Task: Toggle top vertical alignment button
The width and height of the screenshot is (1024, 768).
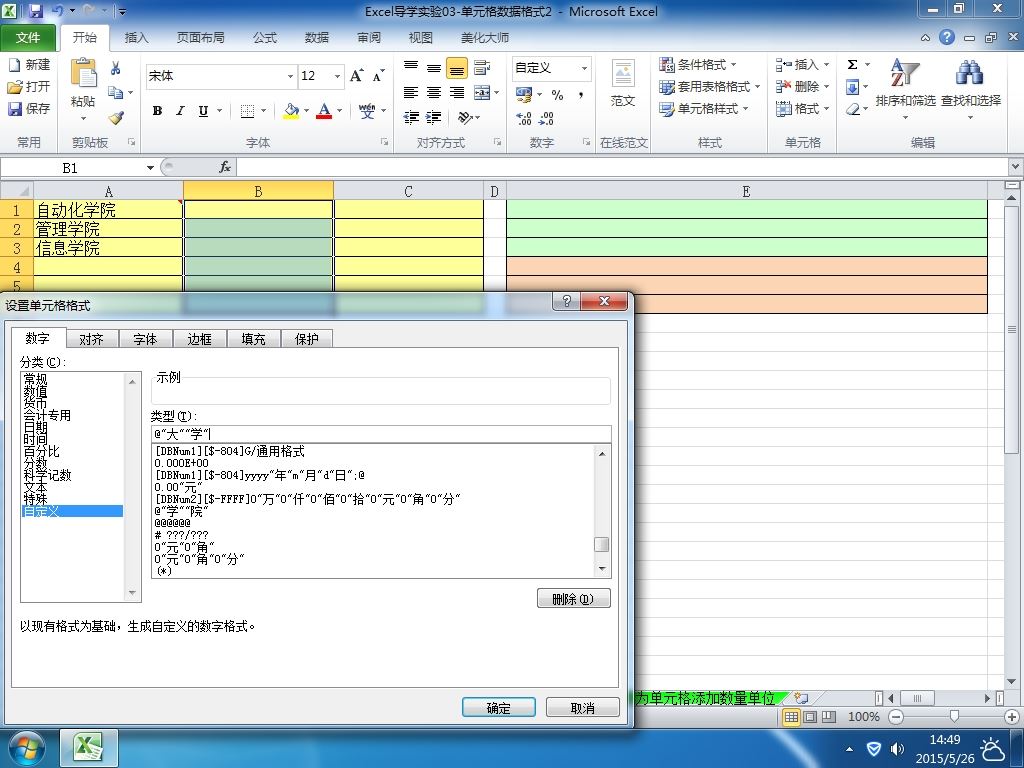Action: [411, 67]
